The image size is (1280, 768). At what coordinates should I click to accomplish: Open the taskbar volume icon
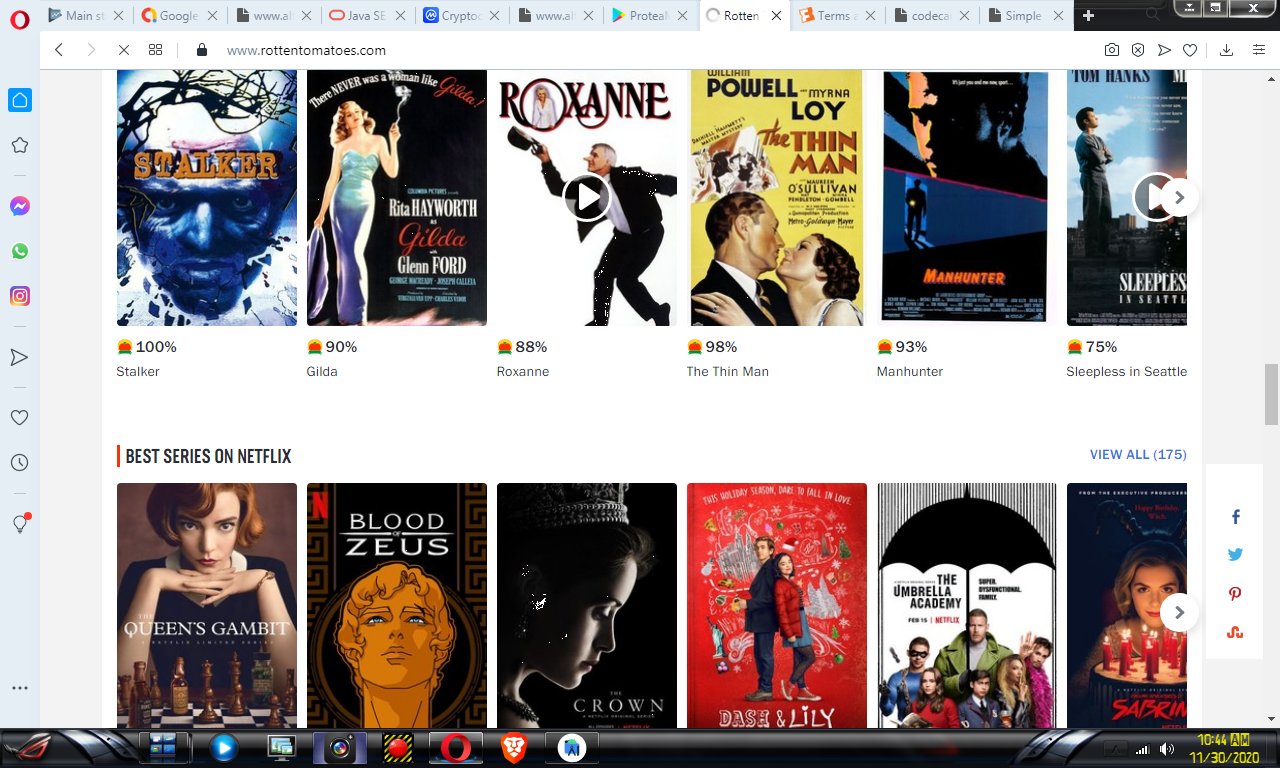pyautogui.click(x=1167, y=749)
